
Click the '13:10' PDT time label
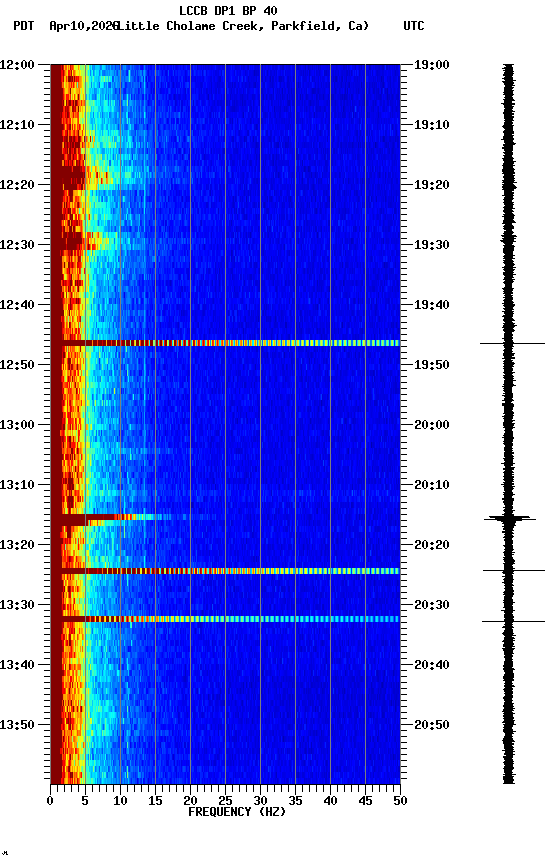click(x=17, y=485)
